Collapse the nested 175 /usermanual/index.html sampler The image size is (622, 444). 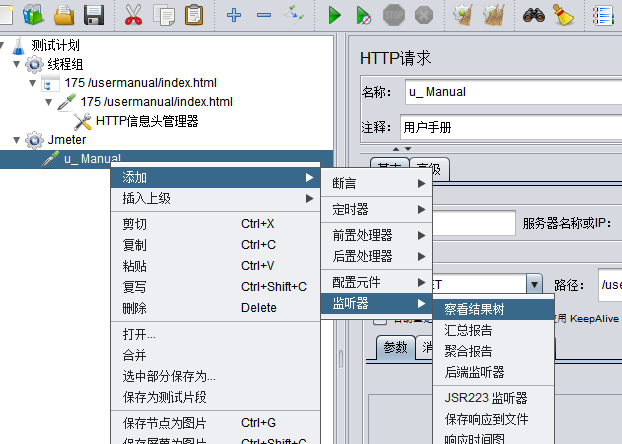[48, 102]
